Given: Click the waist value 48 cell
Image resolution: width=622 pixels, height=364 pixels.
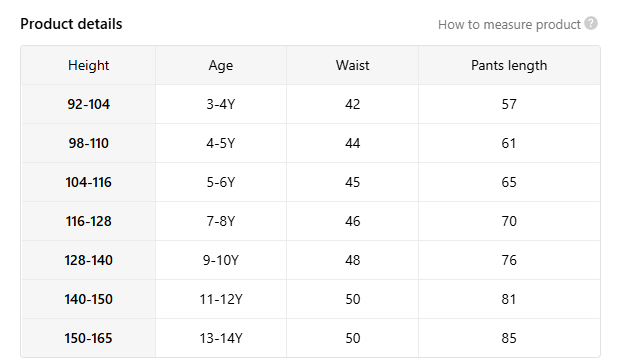Looking at the screenshot, I should (352, 260).
